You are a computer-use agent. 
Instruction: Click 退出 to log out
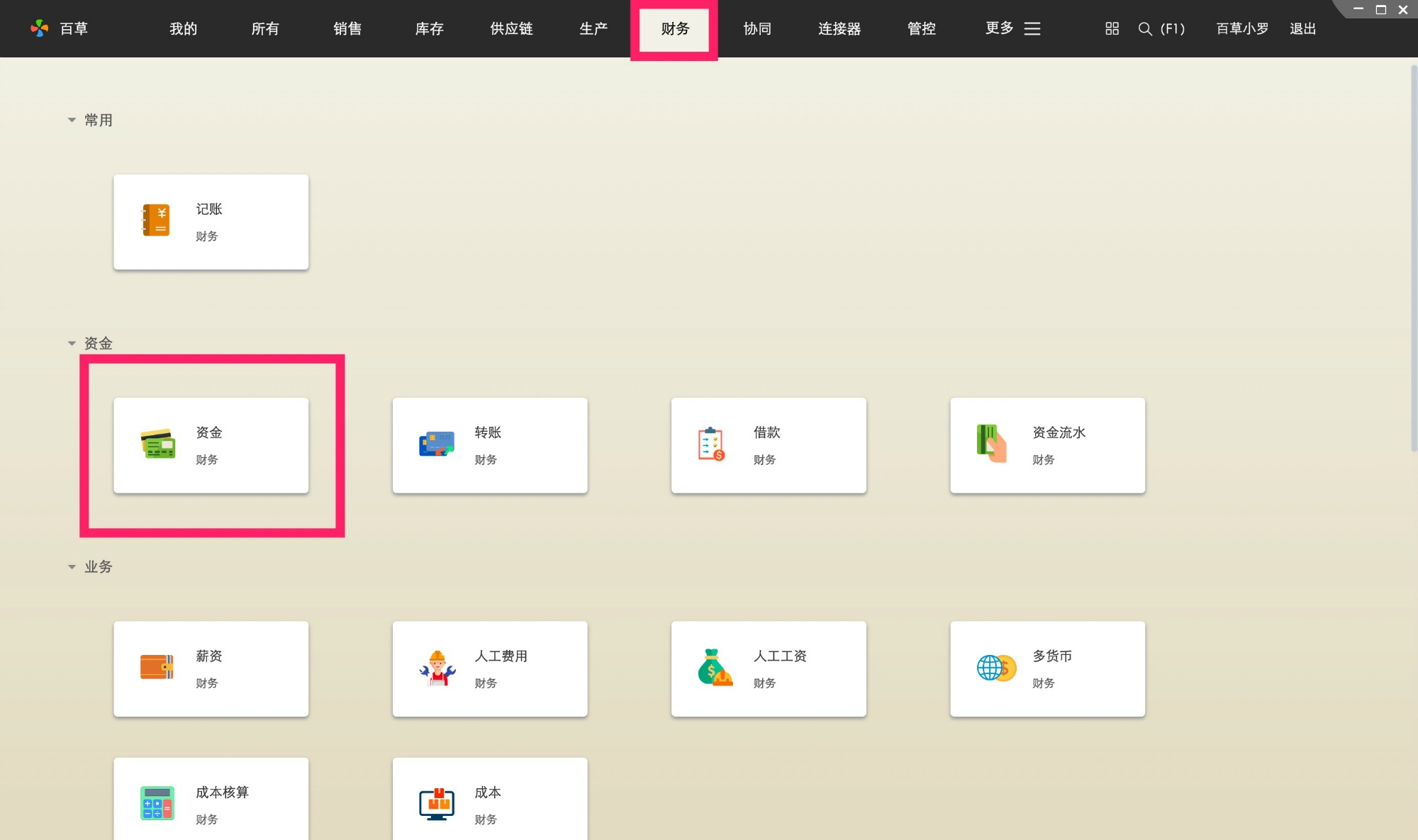(x=1302, y=28)
